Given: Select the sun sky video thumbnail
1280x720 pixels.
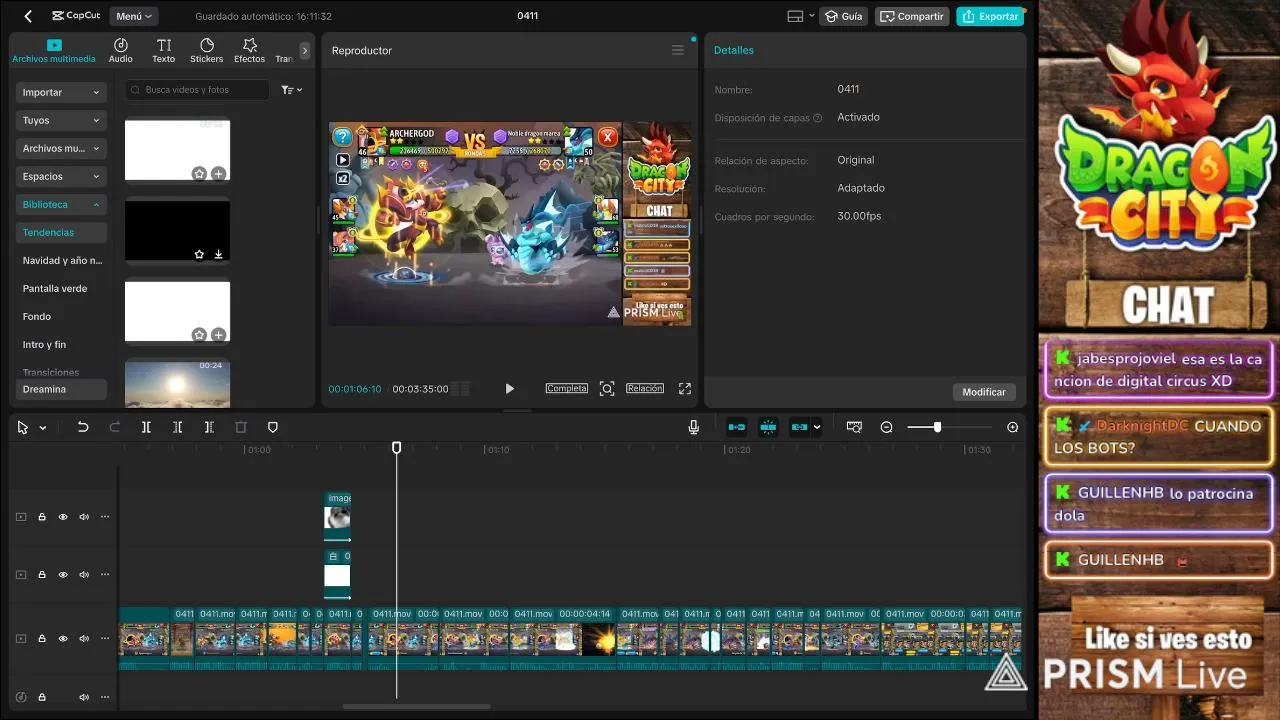Looking at the screenshot, I should click(x=177, y=383).
